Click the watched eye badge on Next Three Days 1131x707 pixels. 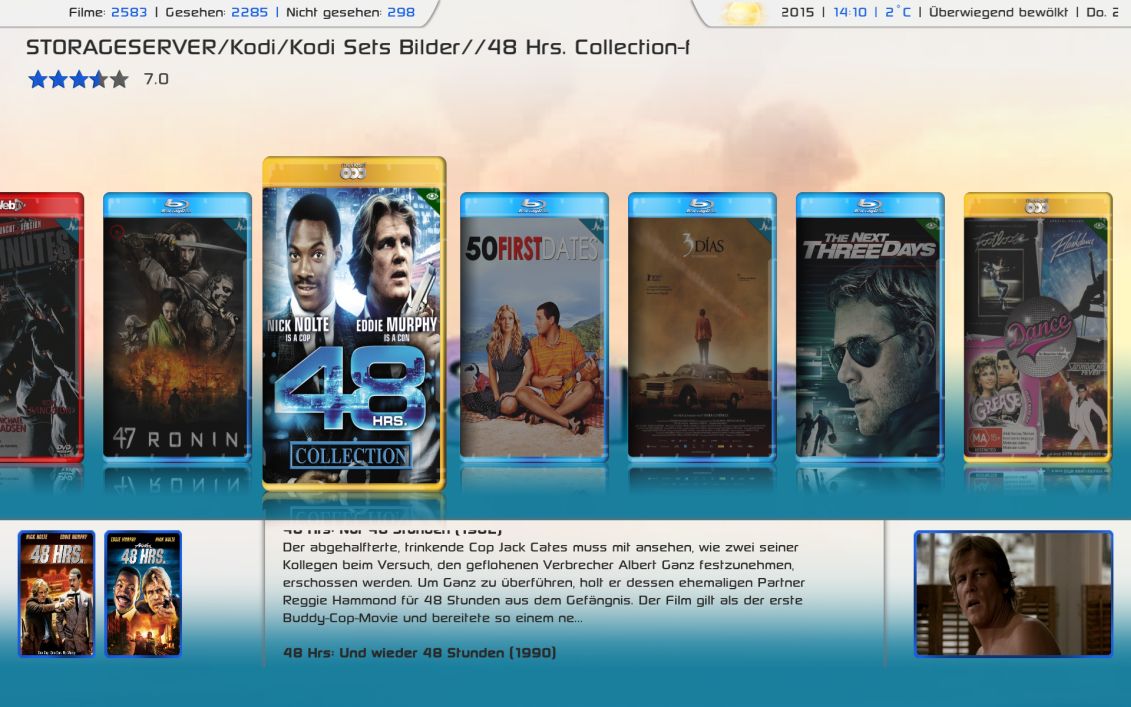pyautogui.click(x=933, y=226)
